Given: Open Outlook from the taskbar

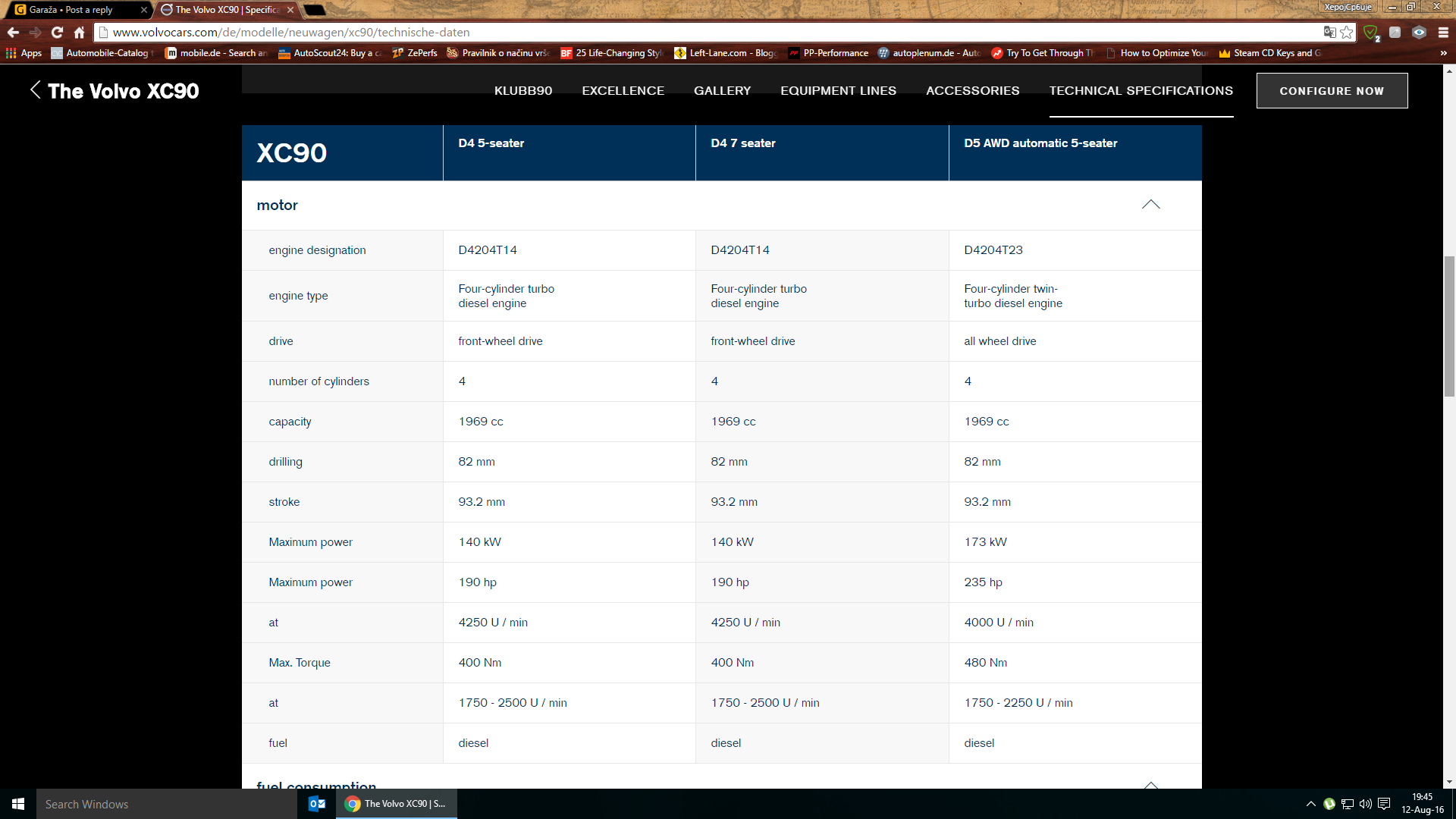Looking at the screenshot, I should 317,804.
